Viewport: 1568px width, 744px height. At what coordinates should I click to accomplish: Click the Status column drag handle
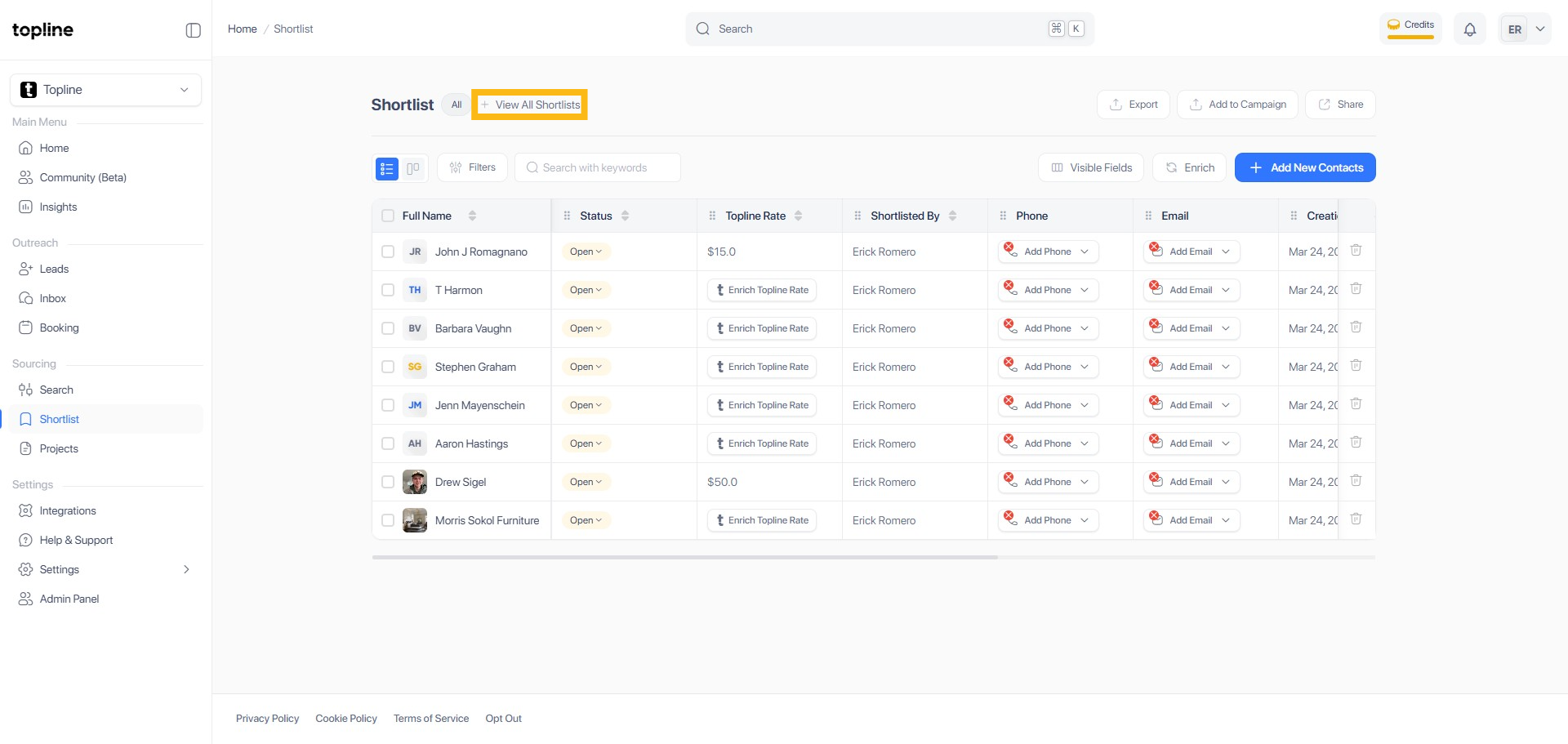tap(567, 216)
